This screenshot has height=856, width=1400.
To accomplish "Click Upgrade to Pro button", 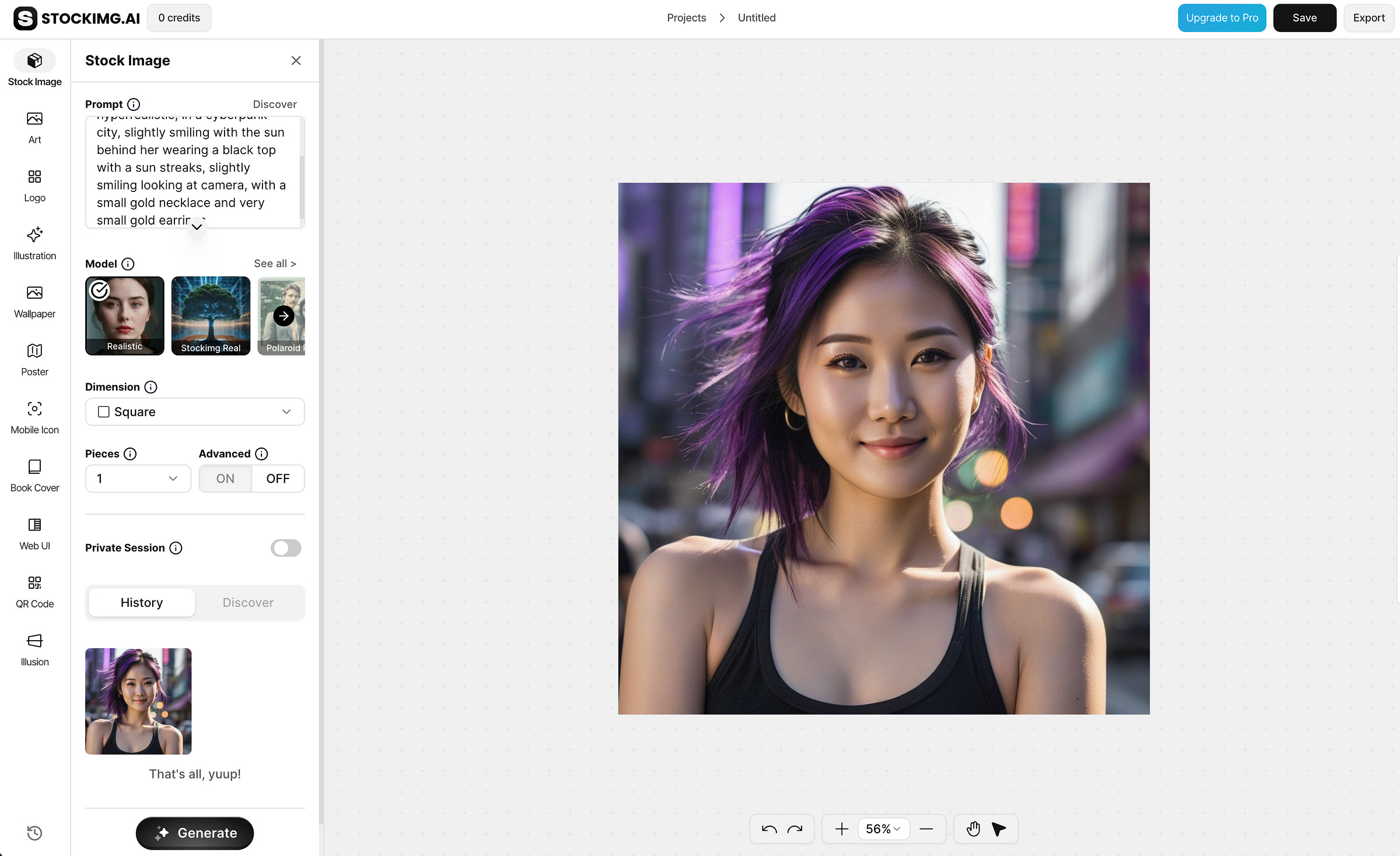I will (1221, 18).
